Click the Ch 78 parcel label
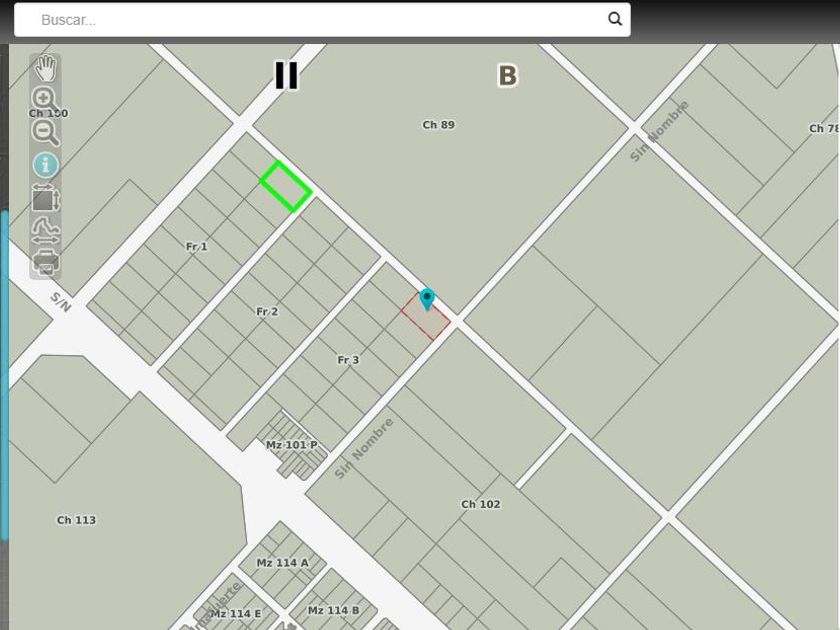 (823, 129)
